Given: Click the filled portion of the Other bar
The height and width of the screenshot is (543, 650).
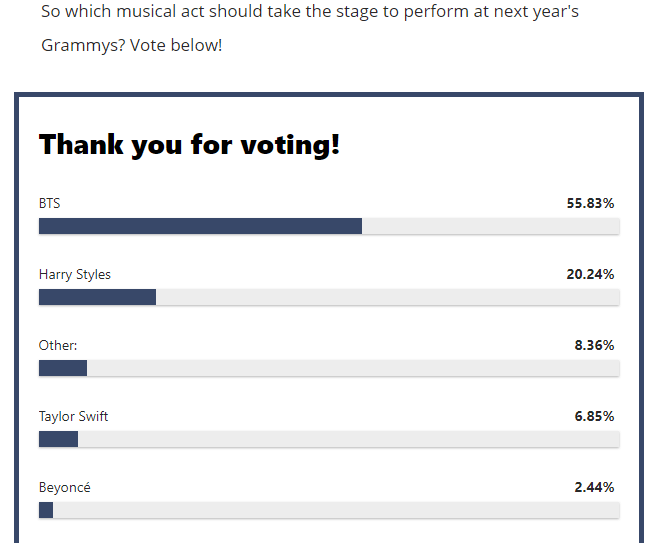Looking at the screenshot, I should [x=63, y=368].
